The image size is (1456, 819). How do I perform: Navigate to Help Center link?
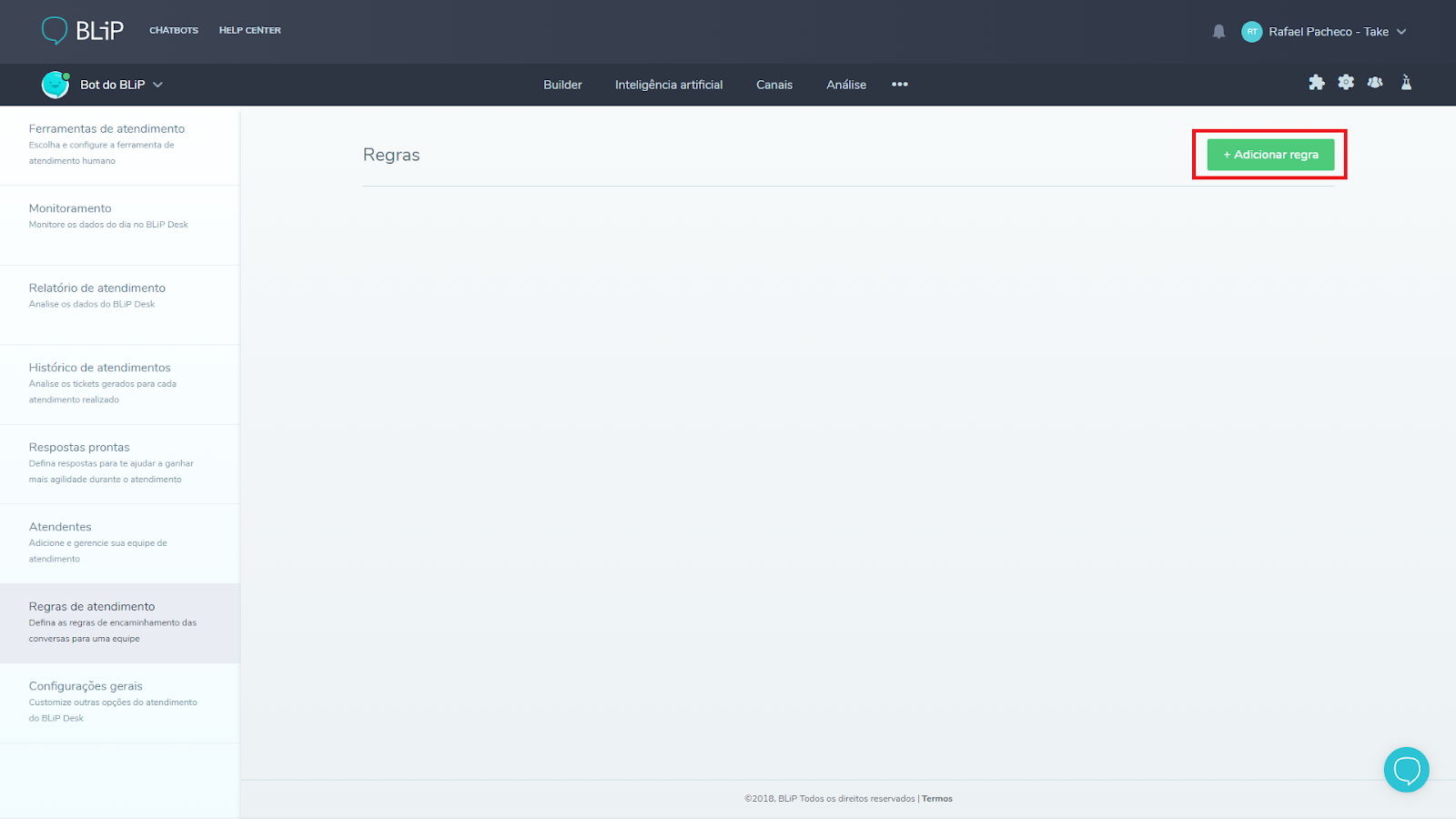click(x=249, y=31)
